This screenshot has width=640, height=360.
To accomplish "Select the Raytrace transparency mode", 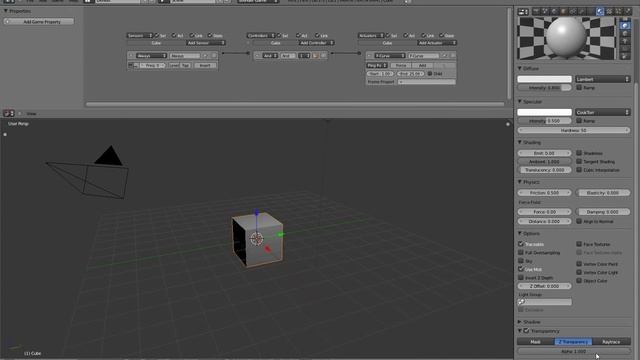I will [x=611, y=342].
